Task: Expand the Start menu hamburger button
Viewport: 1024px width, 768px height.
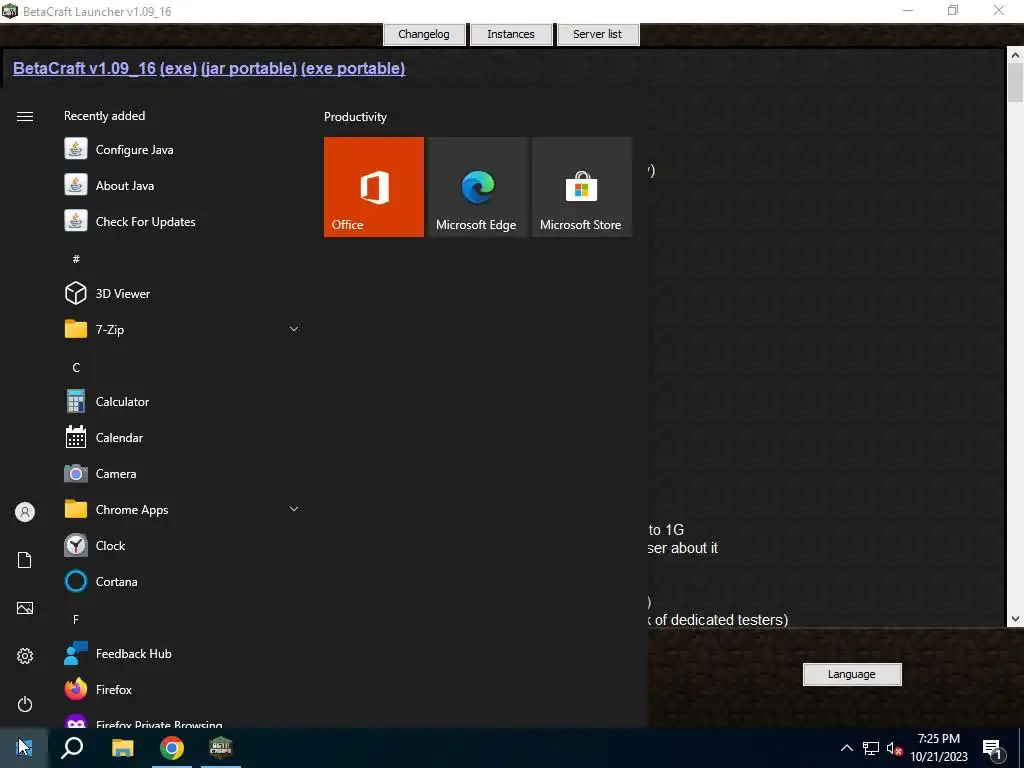Action: [25, 116]
